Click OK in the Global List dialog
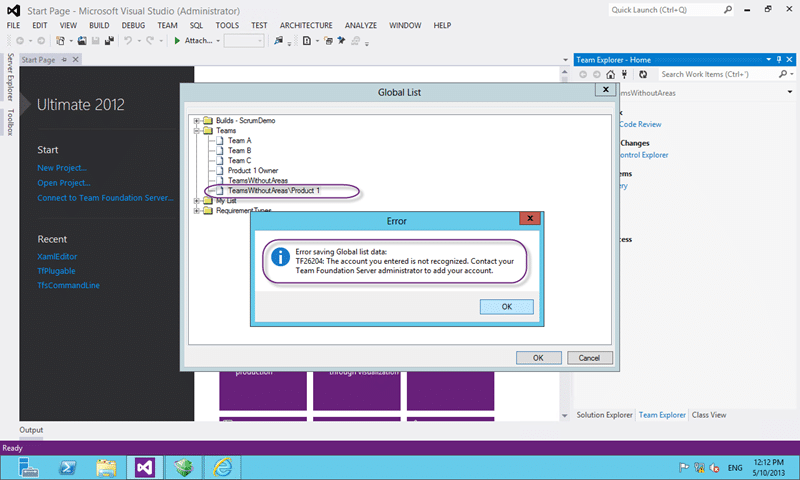Screen dimensions: 800x480 click(538, 358)
